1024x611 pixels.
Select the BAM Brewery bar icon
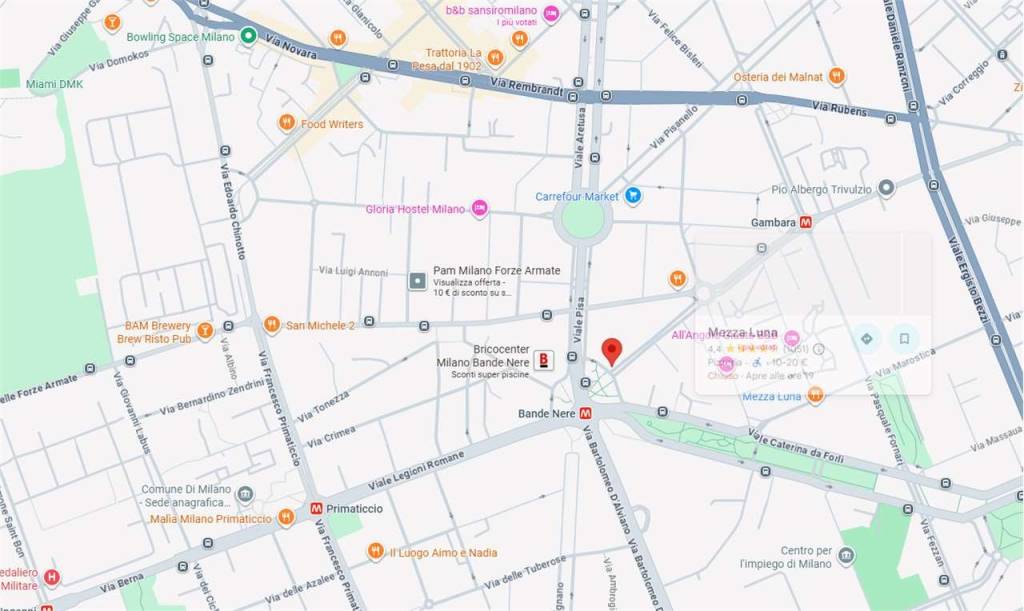click(205, 331)
